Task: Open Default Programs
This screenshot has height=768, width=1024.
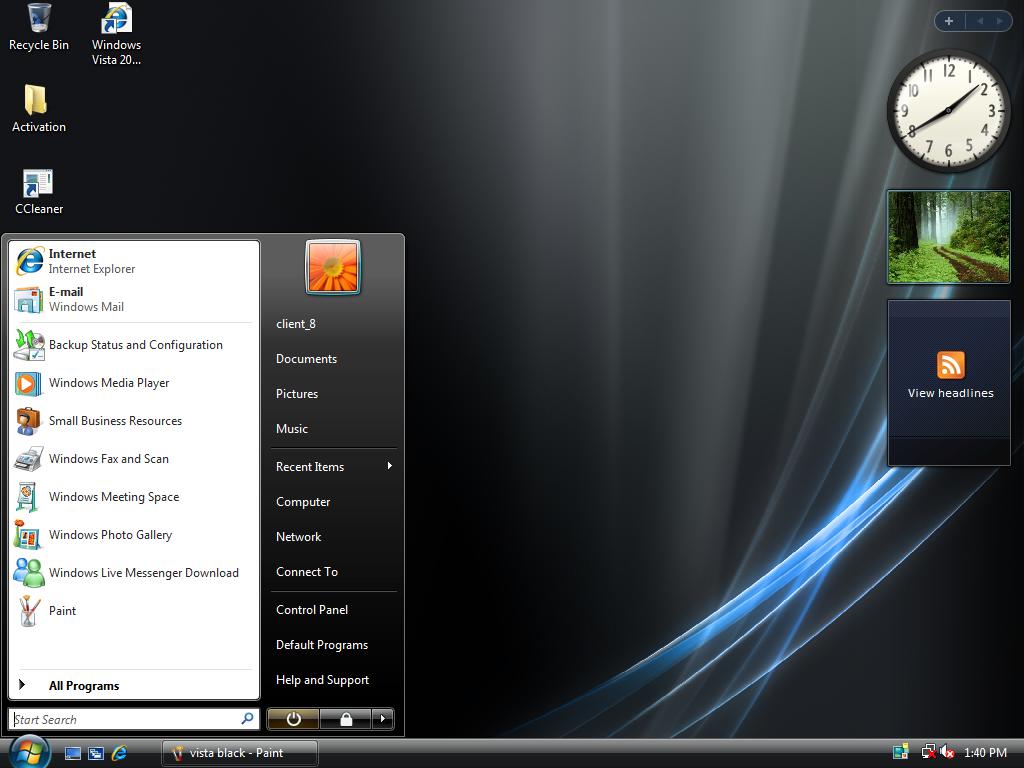Action: coord(322,645)
